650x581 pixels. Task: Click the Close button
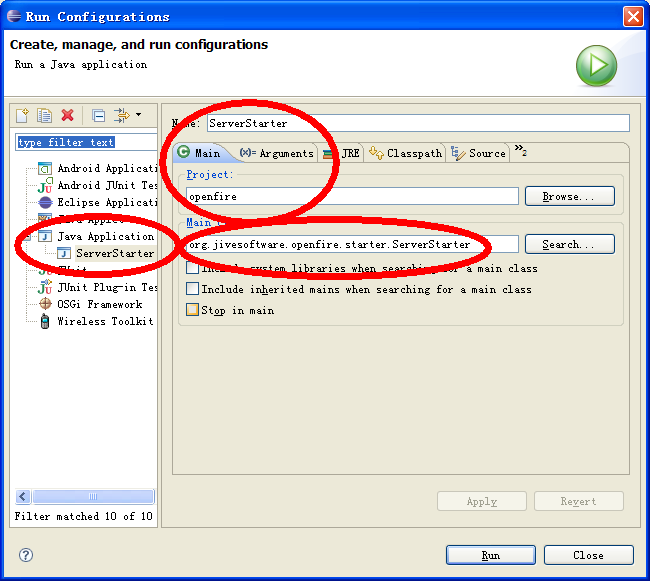589,555
